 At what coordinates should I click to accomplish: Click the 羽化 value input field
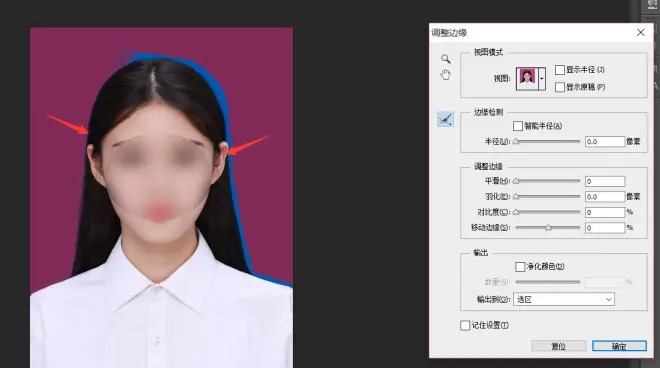pyautogui.click(x=605, y=197)
